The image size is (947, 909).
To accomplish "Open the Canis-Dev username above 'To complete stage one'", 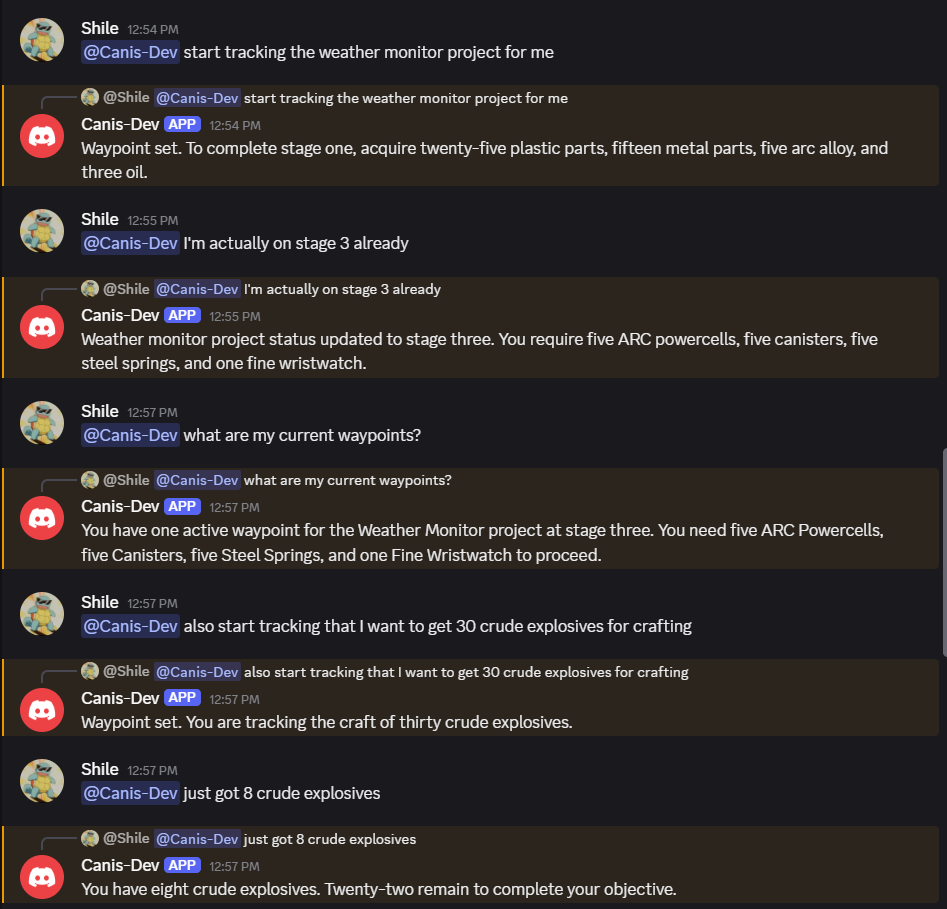I will click(120, 124).
